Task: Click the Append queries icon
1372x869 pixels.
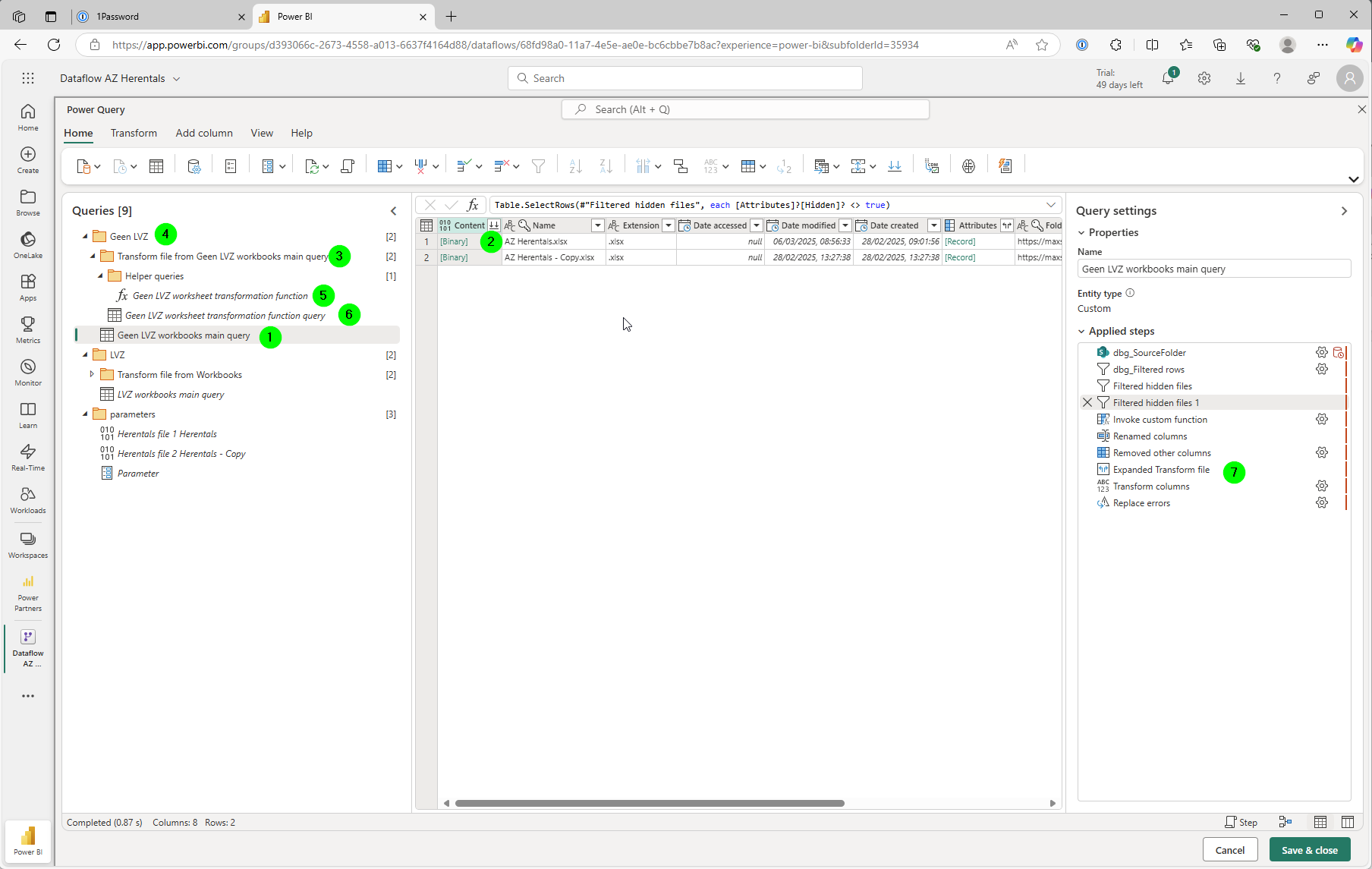Action: [x=858, y=166]
